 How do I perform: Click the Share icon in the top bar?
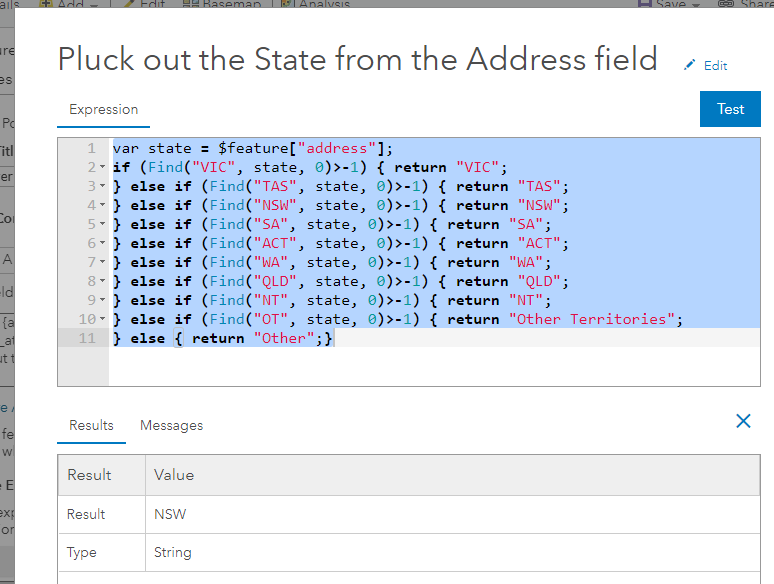click(x=725, y=4)
